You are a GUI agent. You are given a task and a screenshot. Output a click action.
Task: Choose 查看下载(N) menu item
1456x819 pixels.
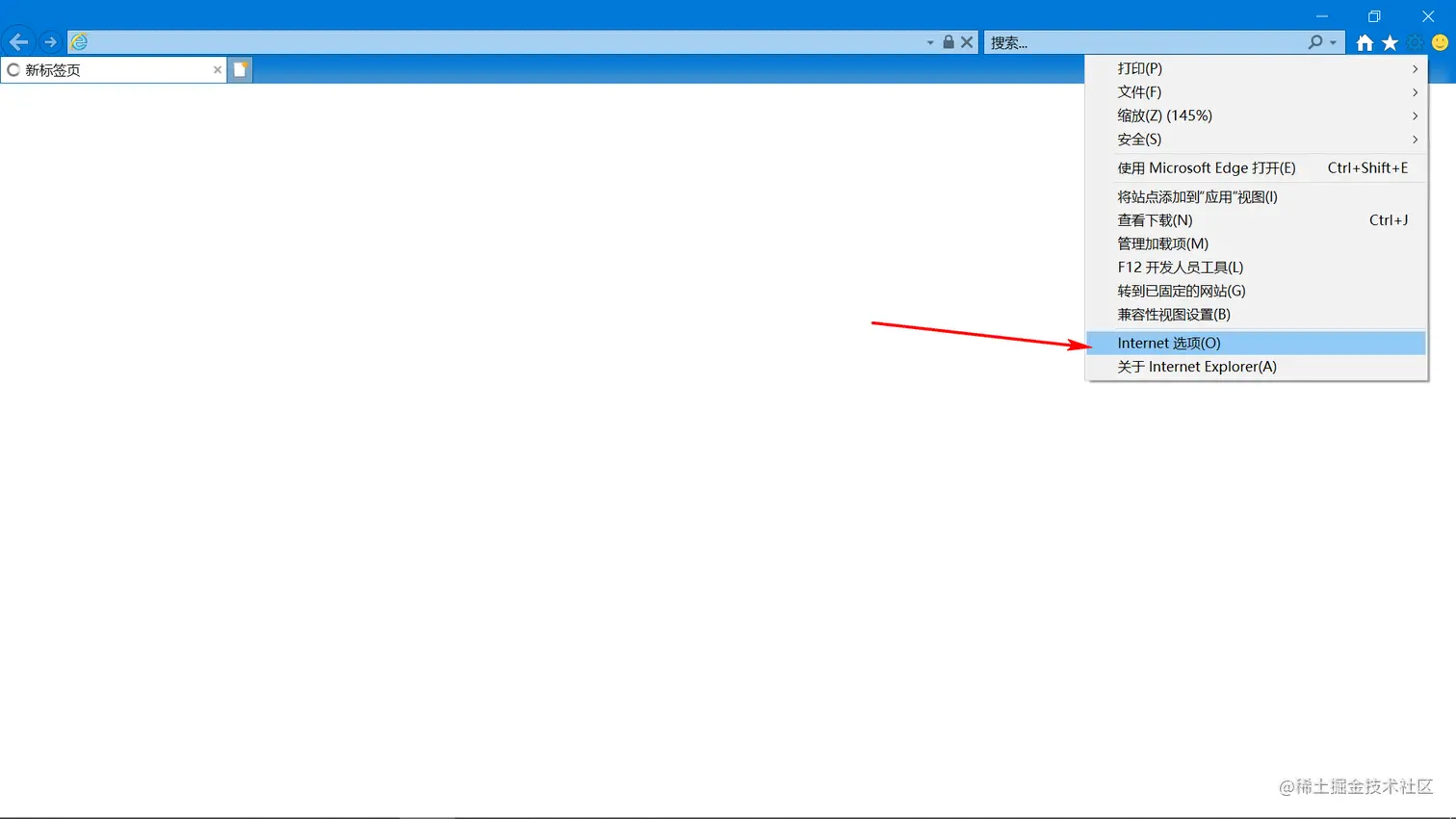1257,219
